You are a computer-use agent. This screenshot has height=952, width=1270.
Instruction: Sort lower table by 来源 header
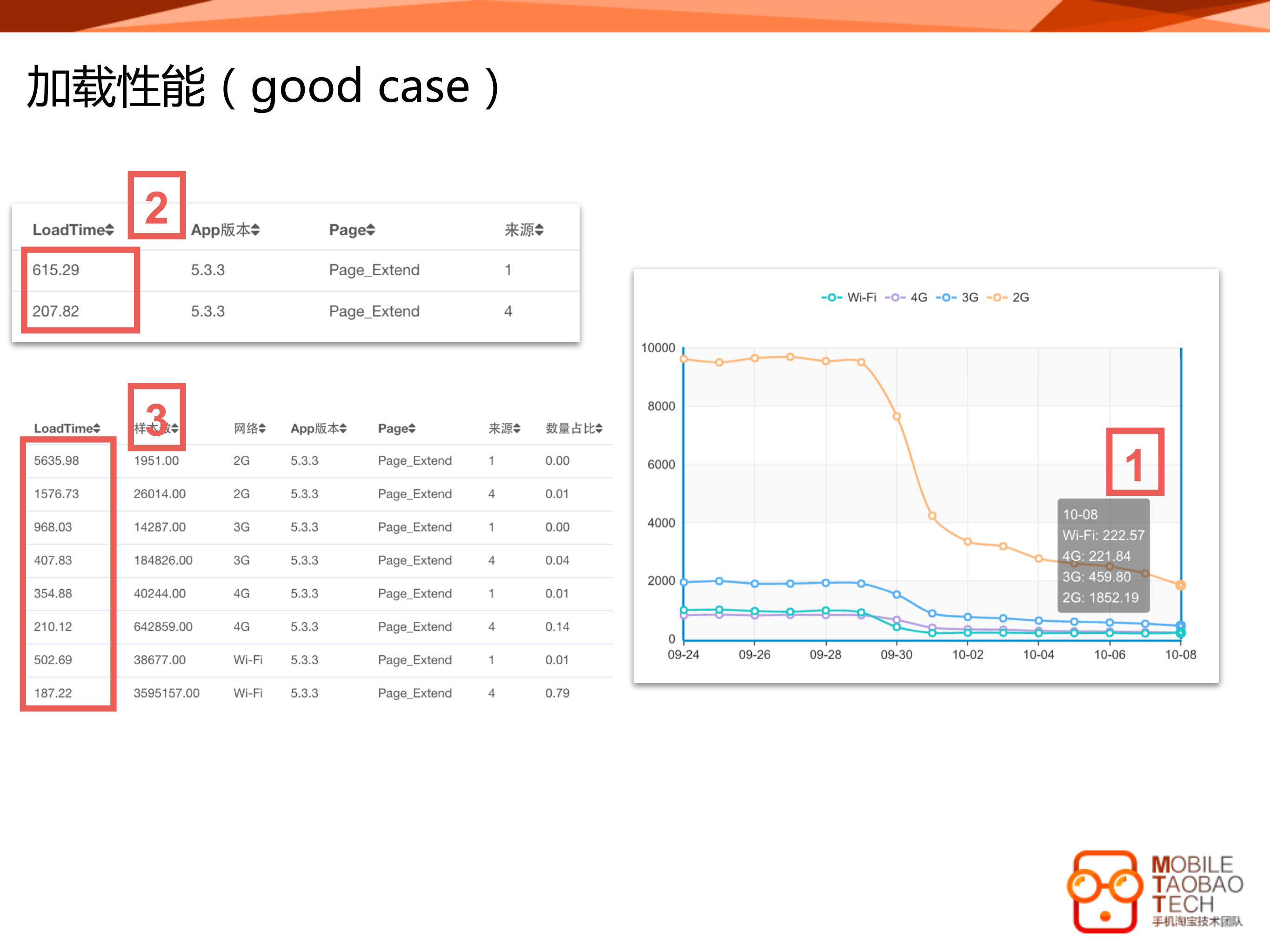tap(504, 428)
